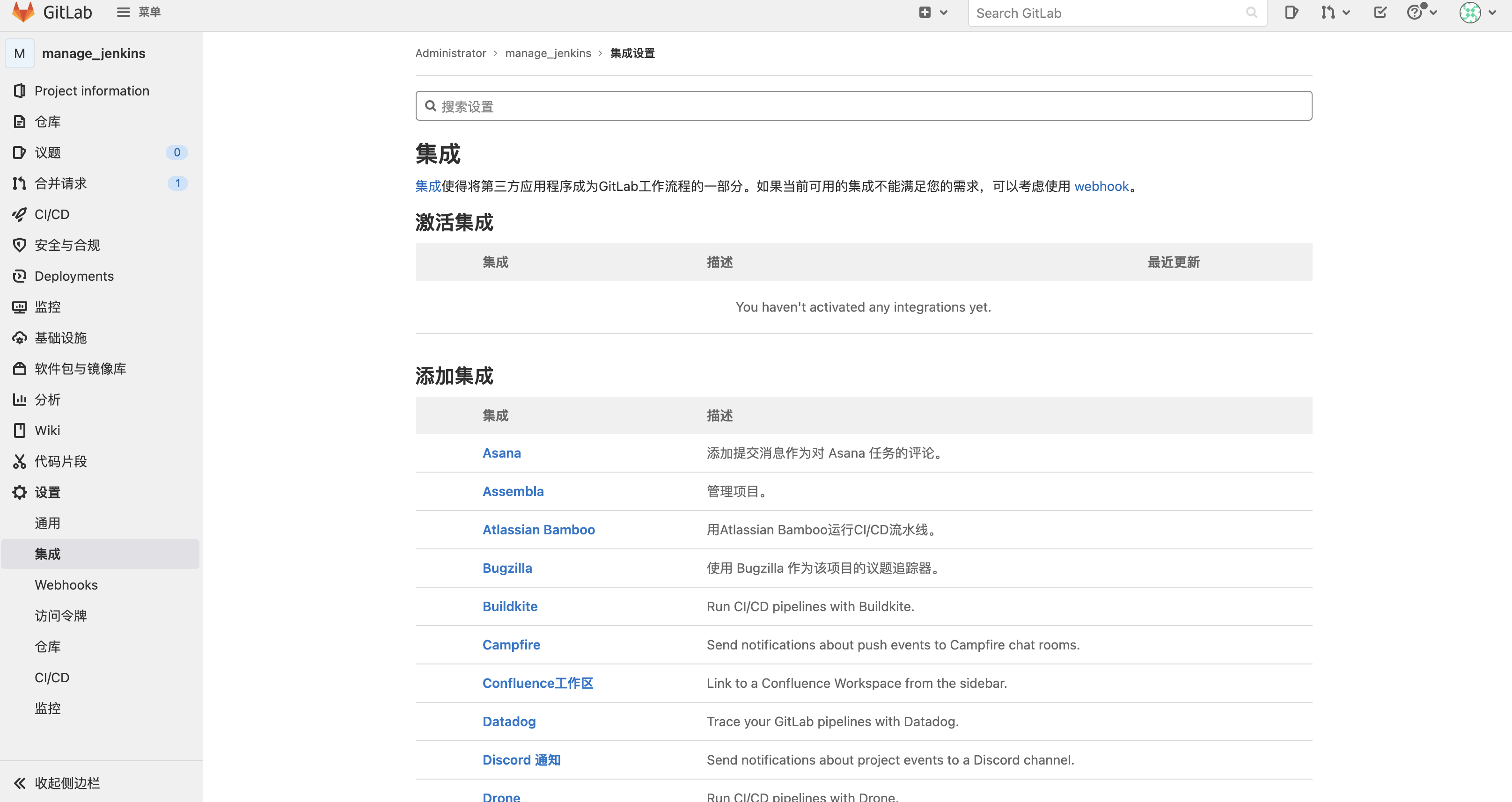Open the Bugzilla integration
Viewport: 1512px width, 802px height.
click(x=507, y=568)
